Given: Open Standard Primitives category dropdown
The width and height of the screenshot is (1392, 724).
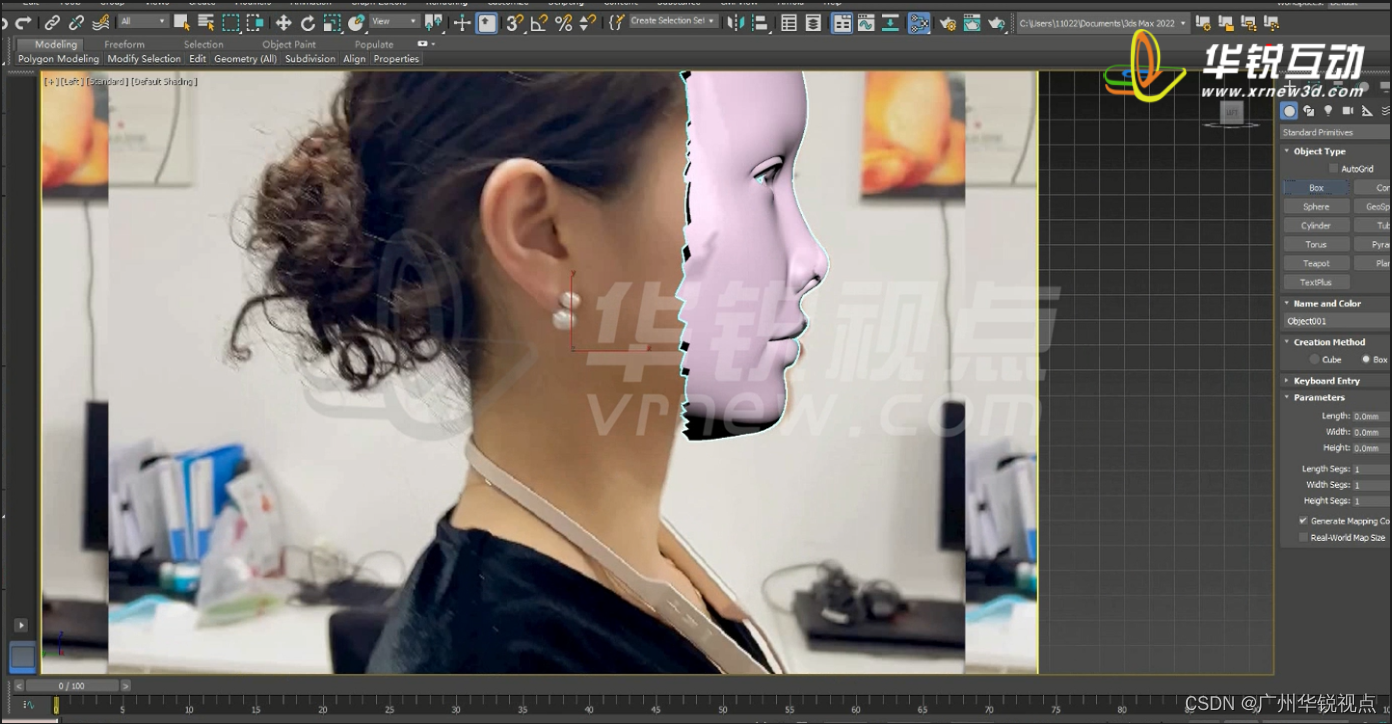Looking at the screenshot, I should coord(1336,132).
